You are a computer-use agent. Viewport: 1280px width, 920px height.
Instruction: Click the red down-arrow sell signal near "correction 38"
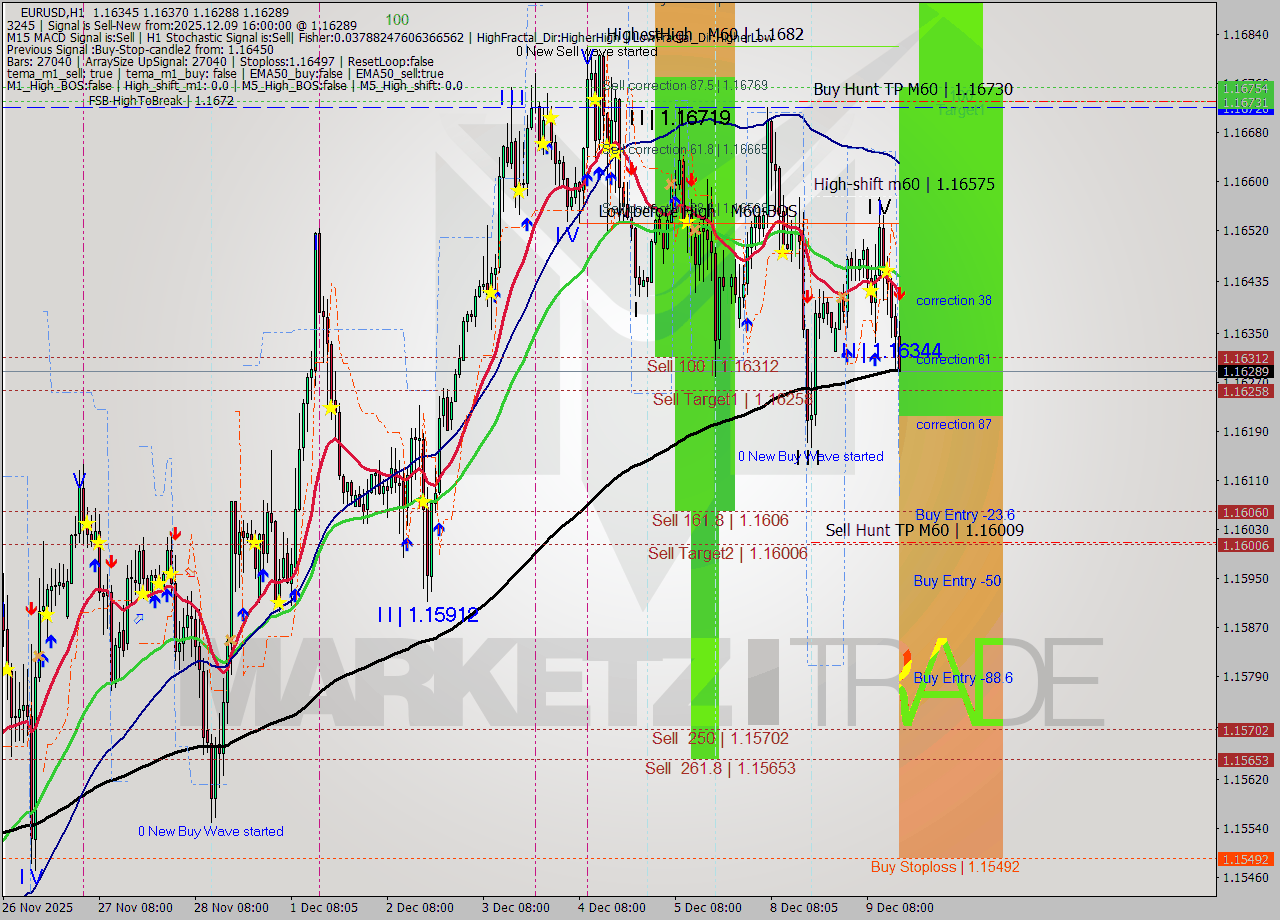pyautogui.click(x=900, y=293)
